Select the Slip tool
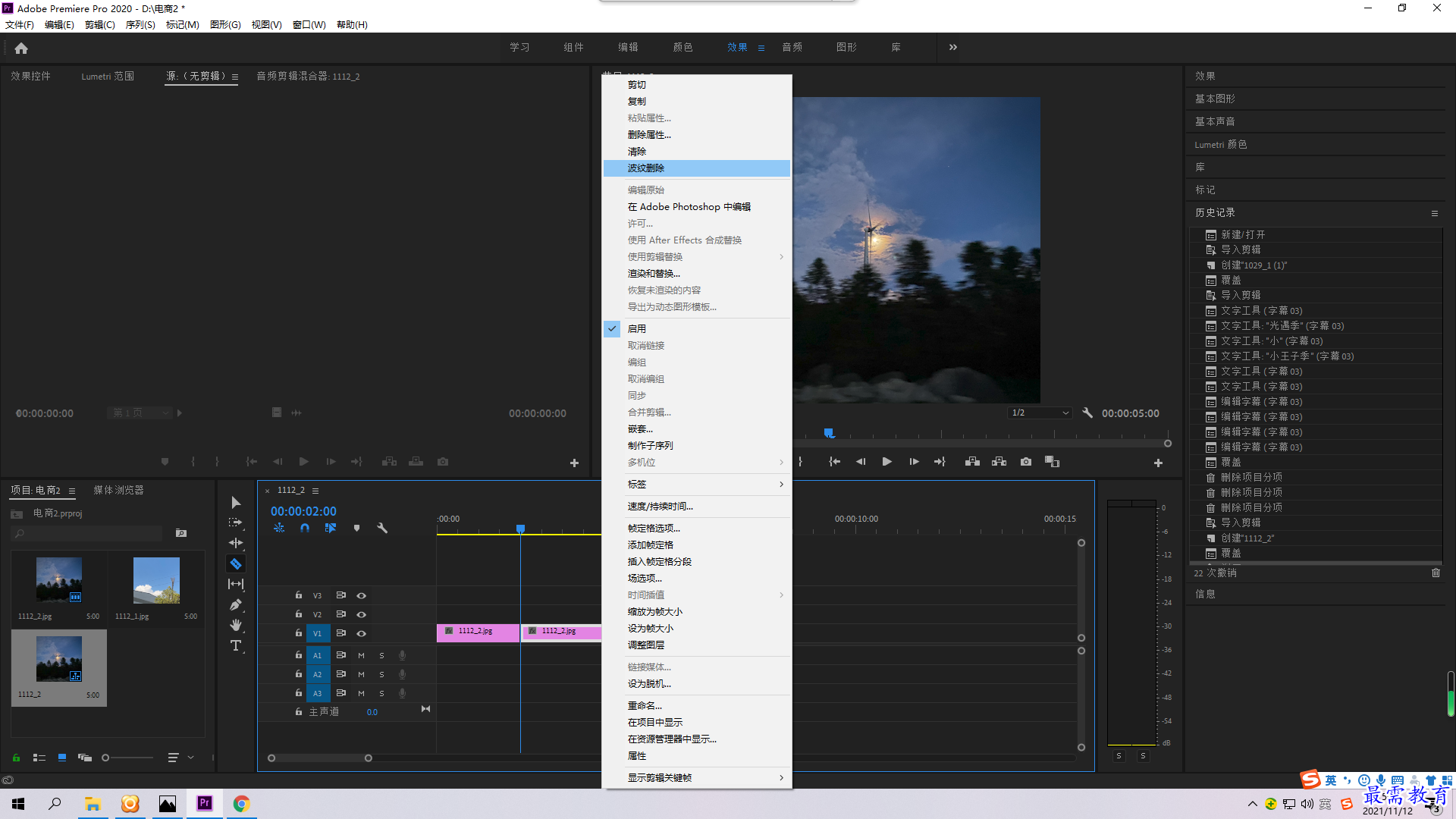This screenshot has height=819, width=1456. pyautogui.click(x=236, y=584)
